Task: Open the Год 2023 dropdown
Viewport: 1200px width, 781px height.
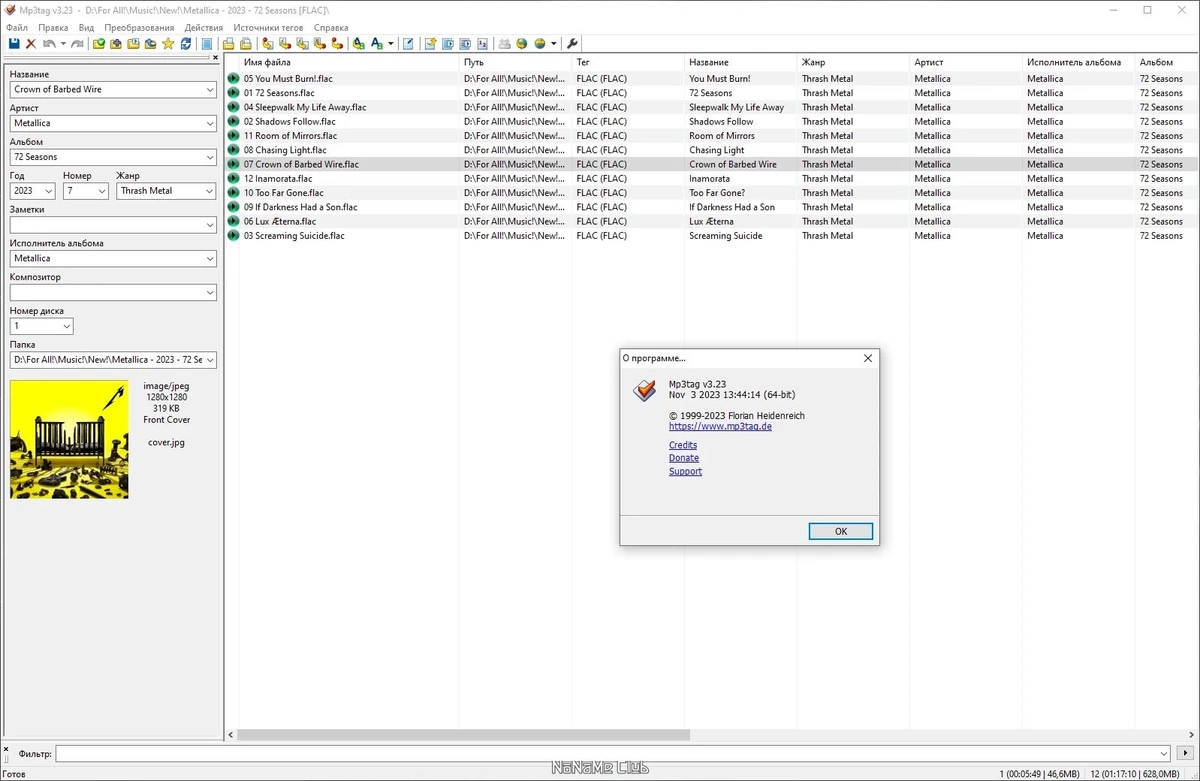Action: coord(48,190)
